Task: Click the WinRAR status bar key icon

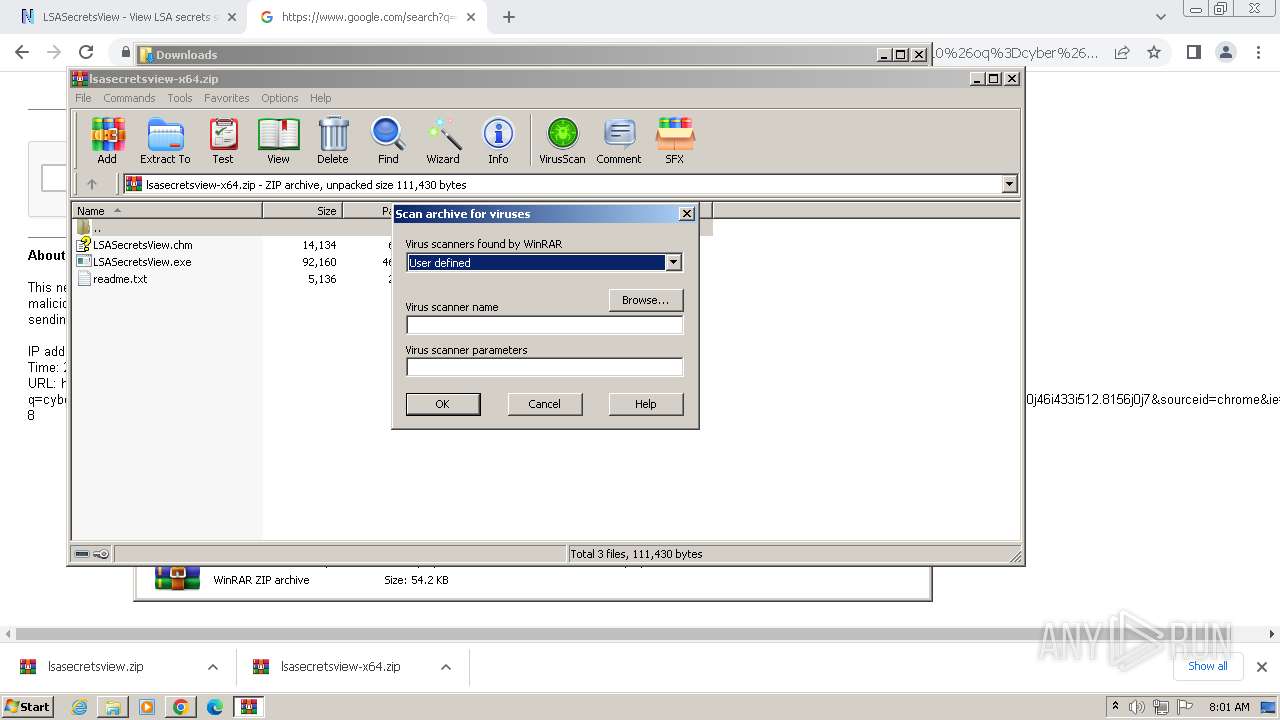Action: 101,554
